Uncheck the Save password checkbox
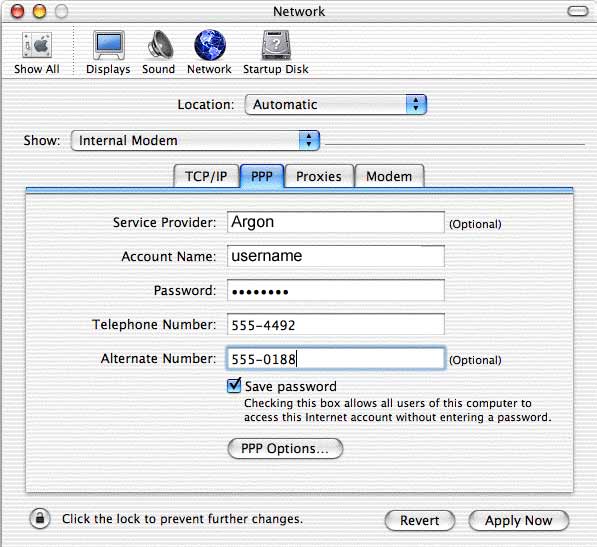The image size is (597, 547). click(x=234, y=386)
